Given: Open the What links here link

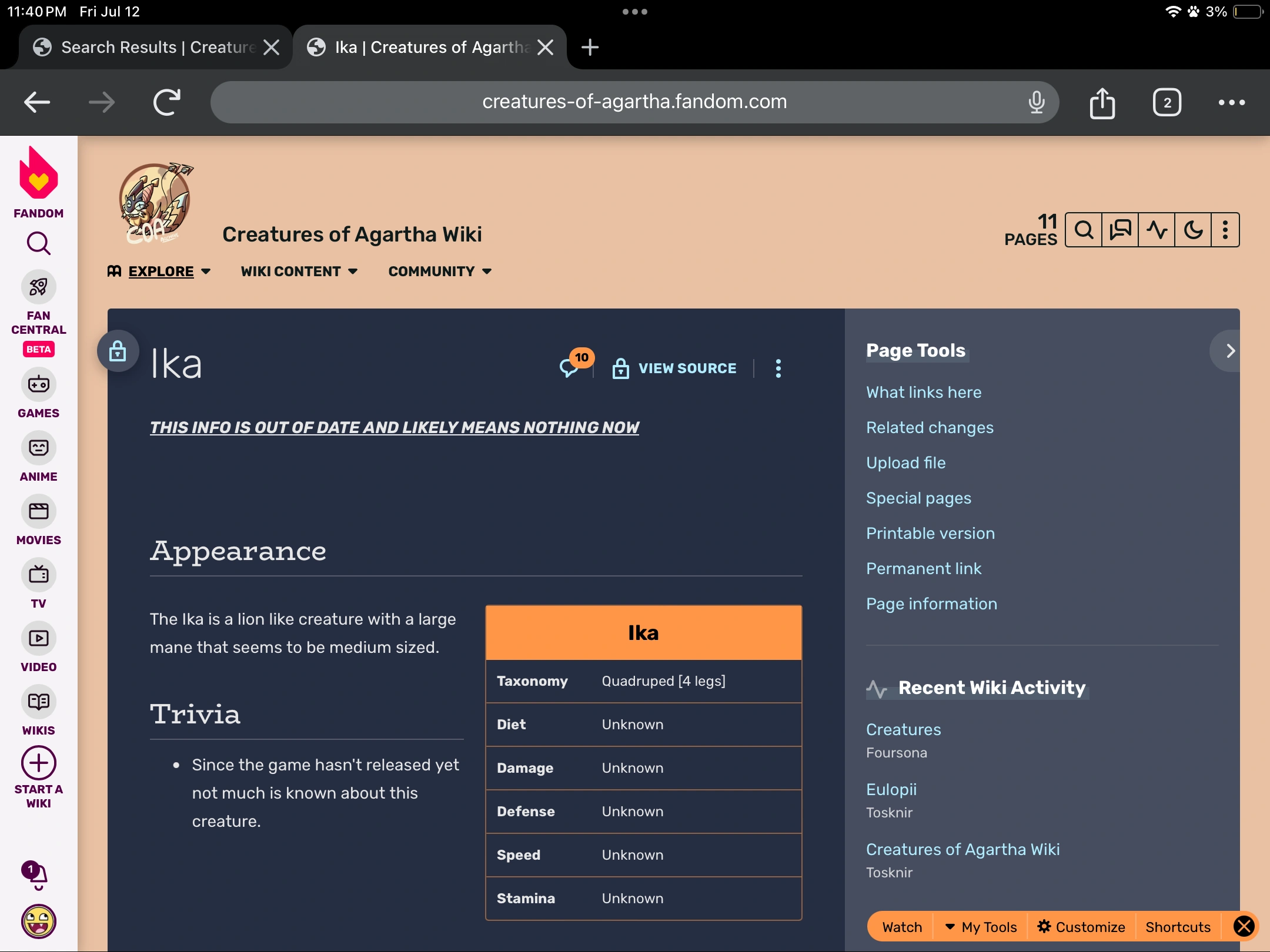Looking at the screenshot, I should [923, 392].
